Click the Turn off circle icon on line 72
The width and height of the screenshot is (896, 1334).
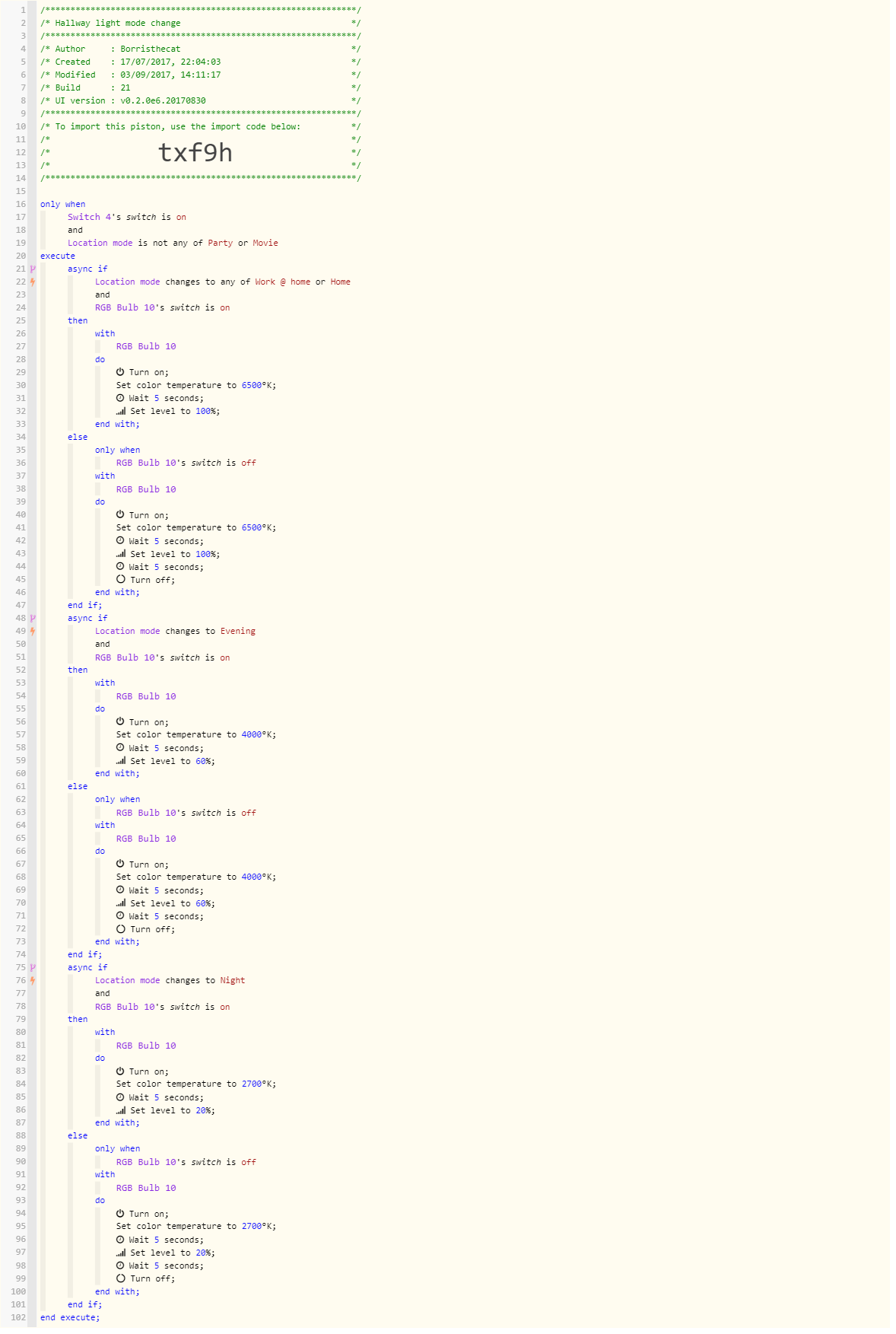[x=121, y=928]
